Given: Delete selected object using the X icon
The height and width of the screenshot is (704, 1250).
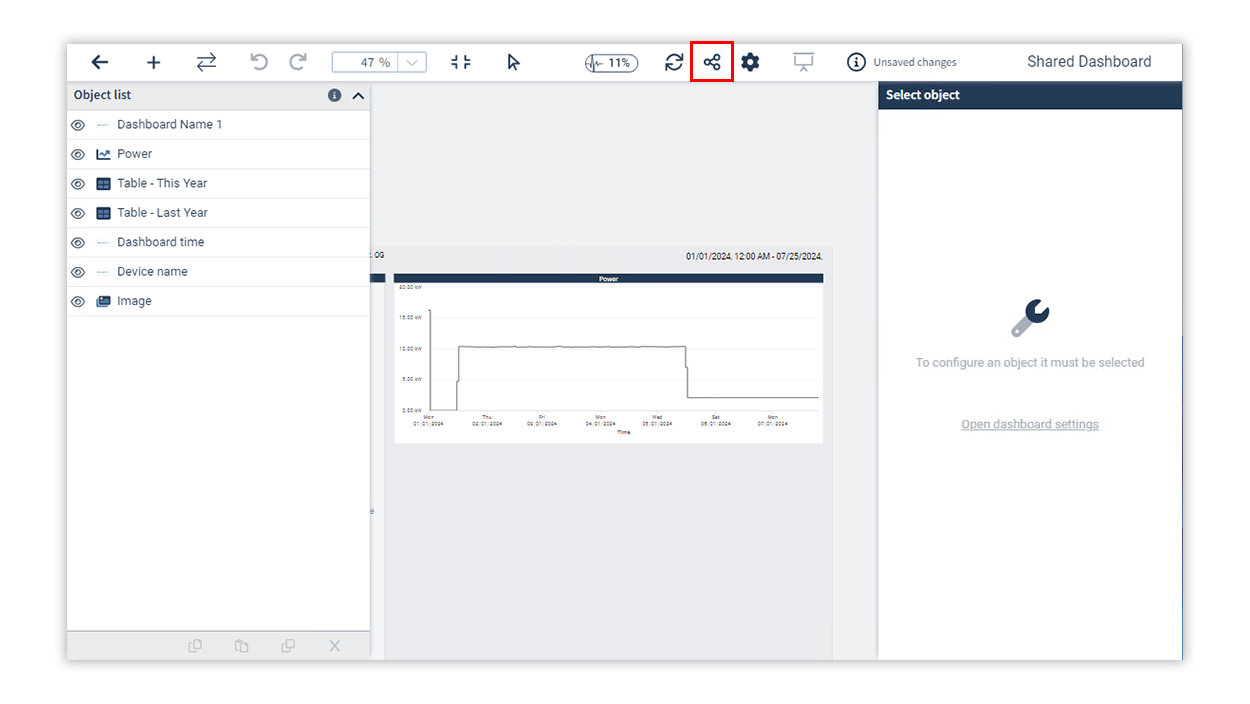Looking at the screenshot, I should 334,645.
